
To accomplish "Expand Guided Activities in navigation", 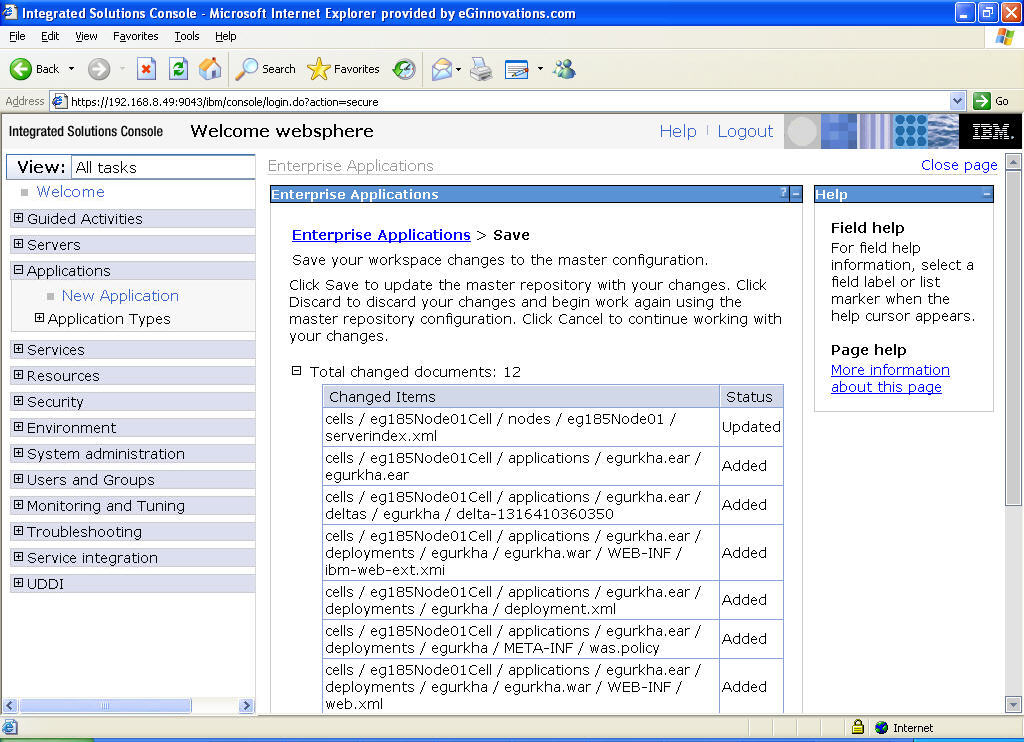I will click(x=18, y=218).
